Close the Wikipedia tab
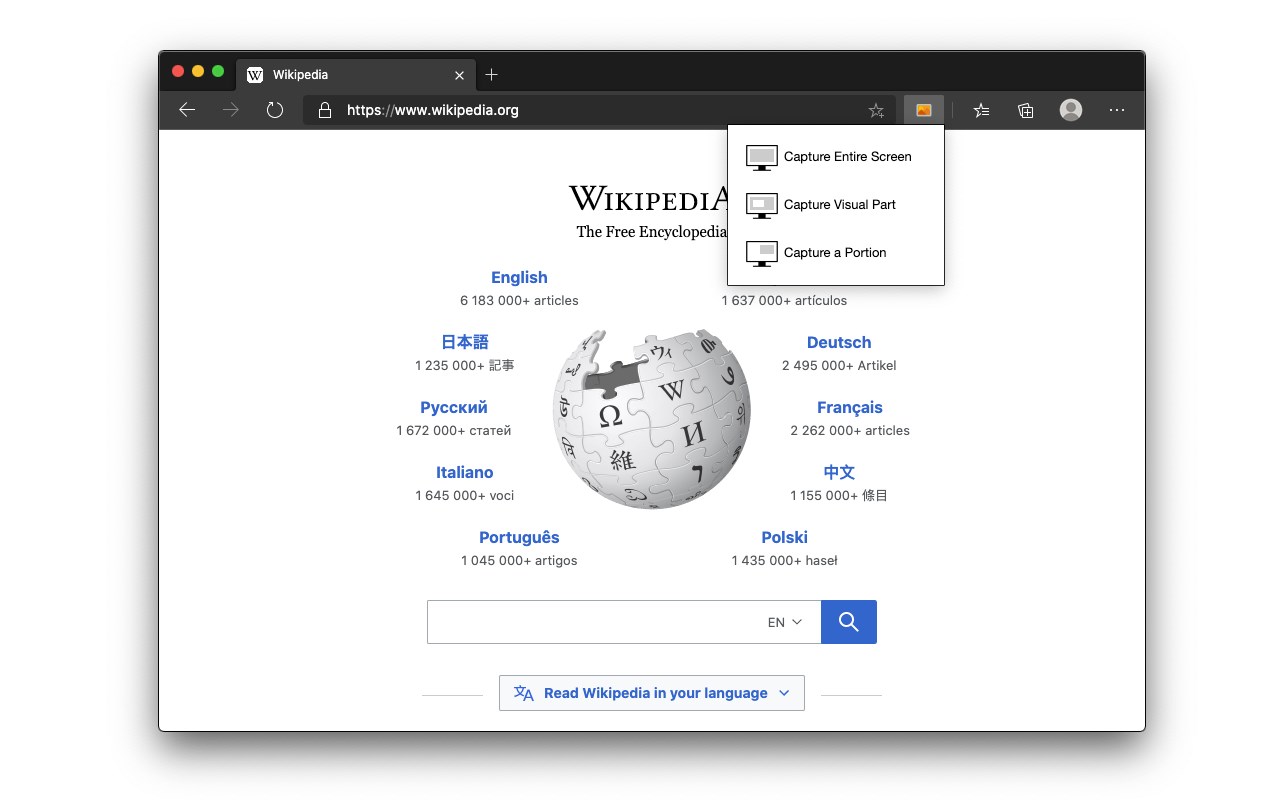This screenshot has height=800, width=1280. point(459,75)
